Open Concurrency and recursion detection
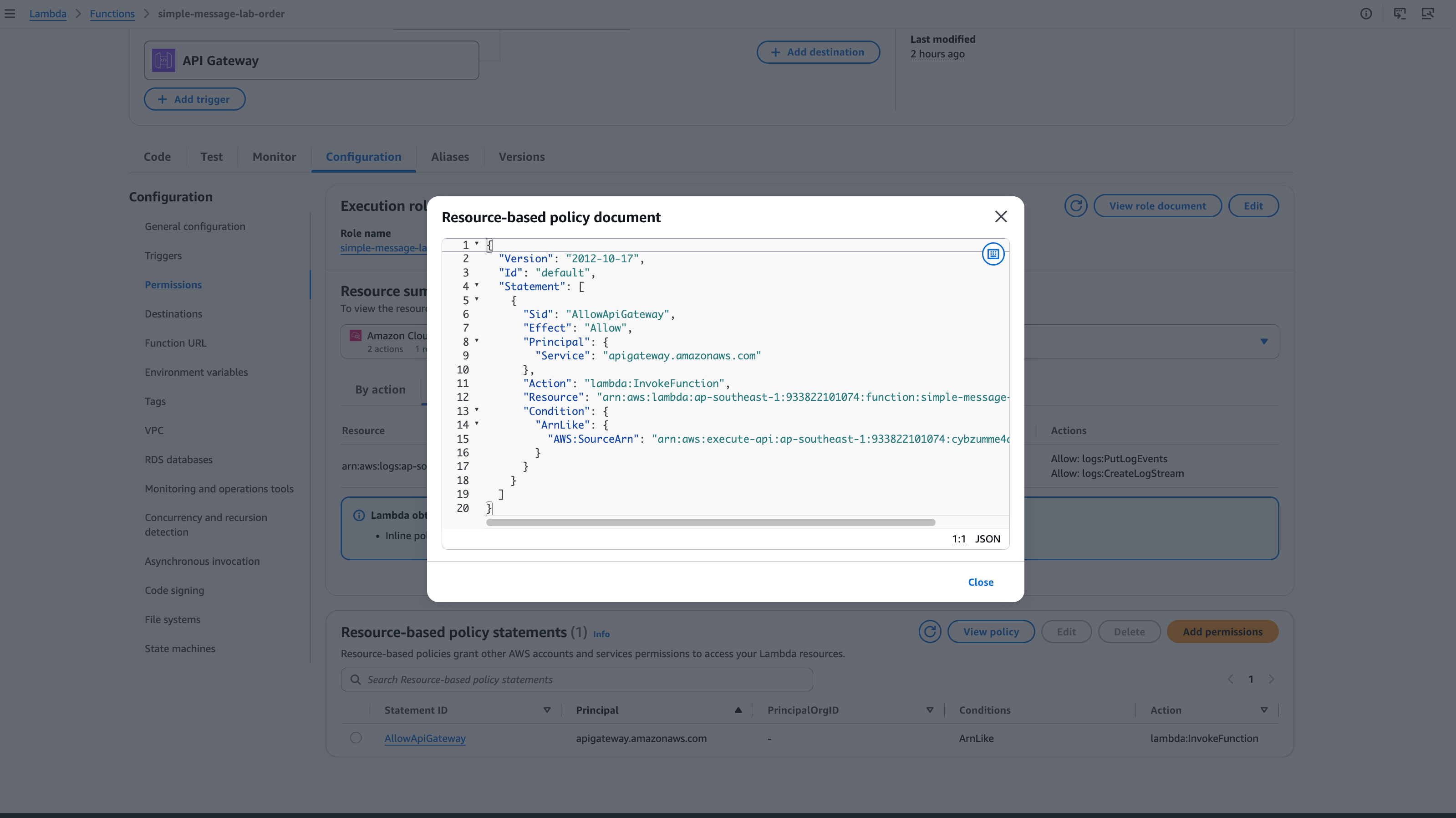1456x818 pixels. coord(206,525)
